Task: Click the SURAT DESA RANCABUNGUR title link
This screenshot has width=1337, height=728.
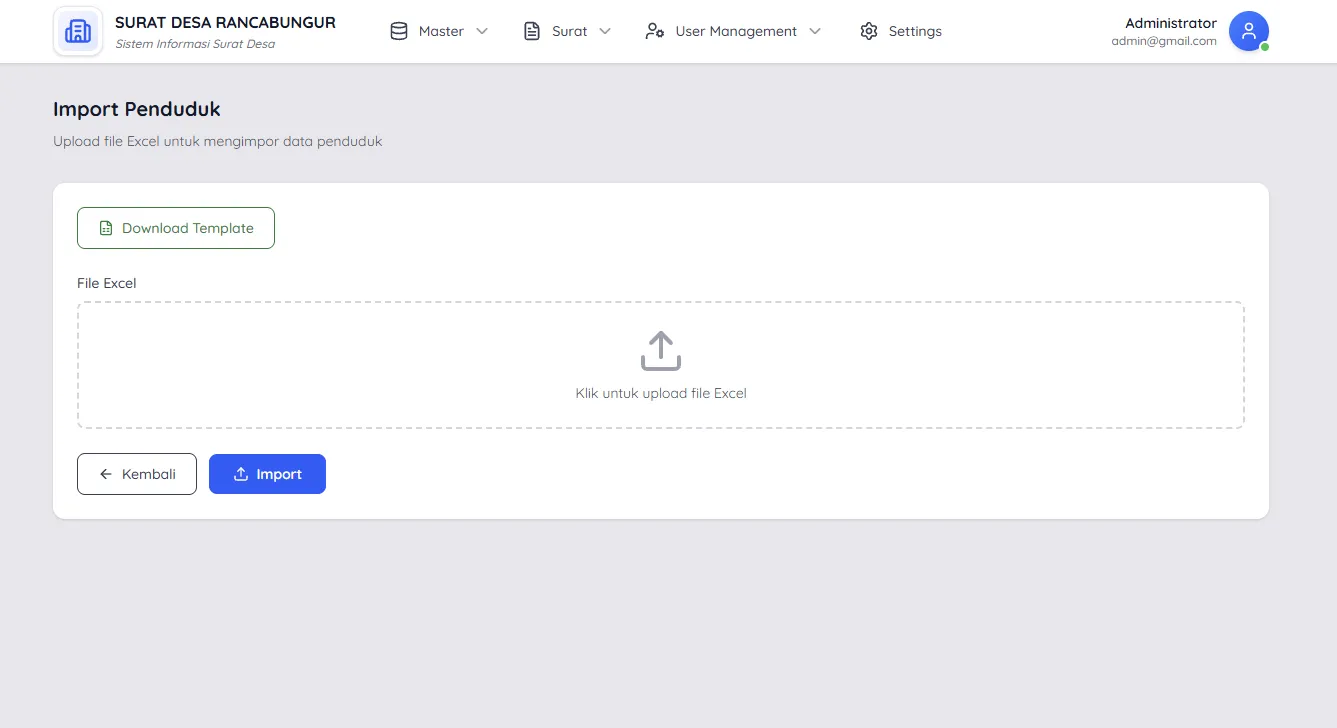Action: pyautogui.click(x=225, y=22)
